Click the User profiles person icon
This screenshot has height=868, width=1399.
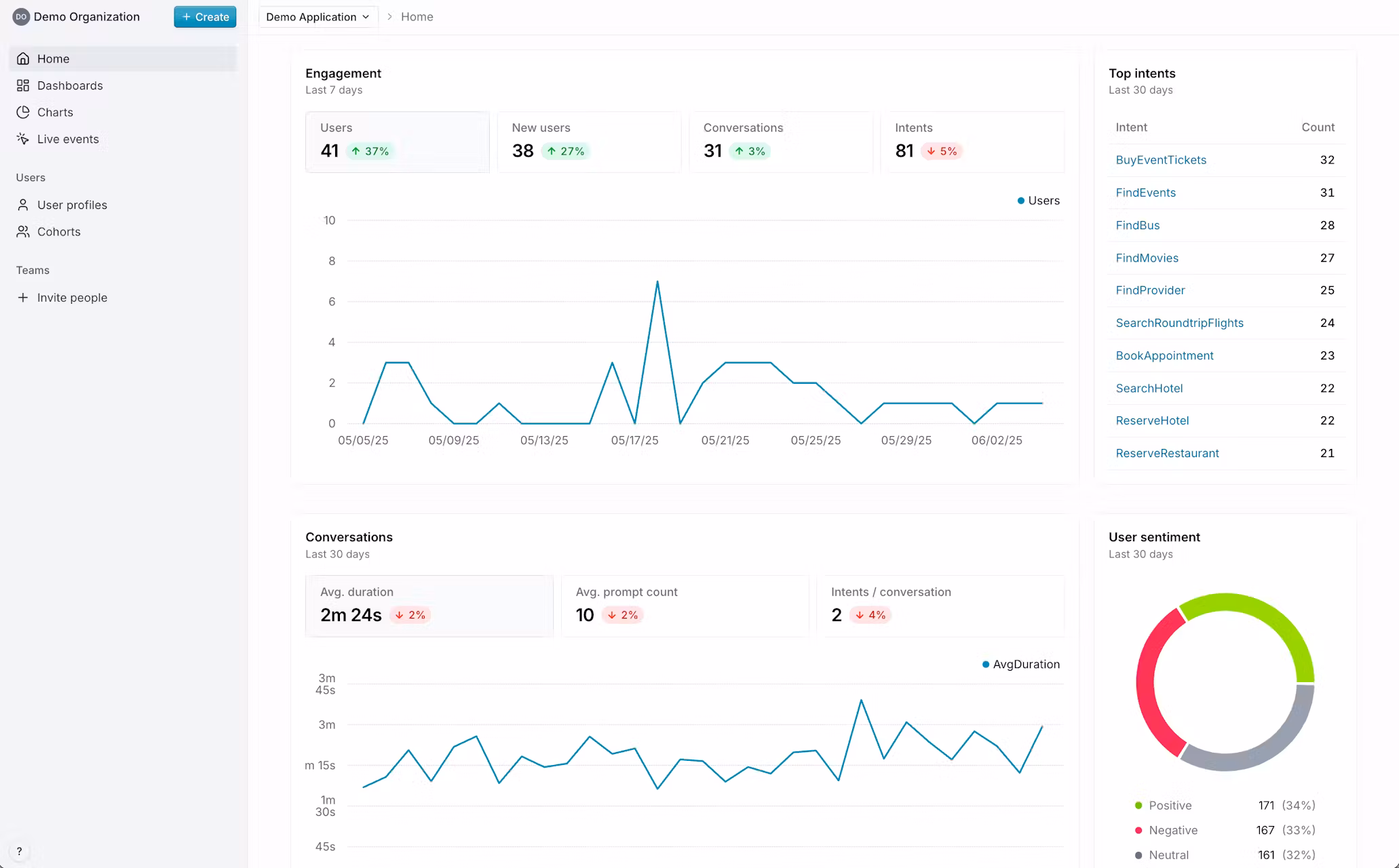(23, 205)
